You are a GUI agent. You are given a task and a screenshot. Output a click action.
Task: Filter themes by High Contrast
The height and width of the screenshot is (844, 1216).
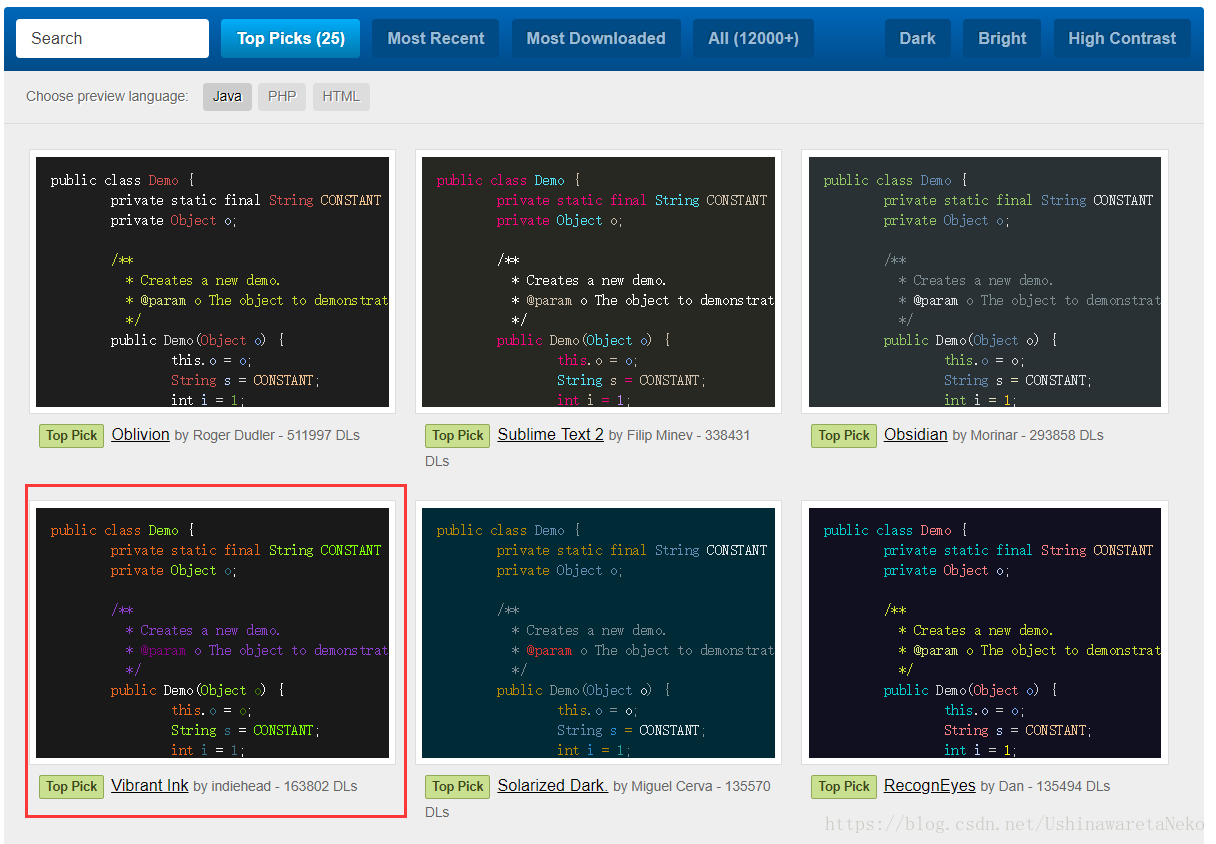click(1122, 38)
